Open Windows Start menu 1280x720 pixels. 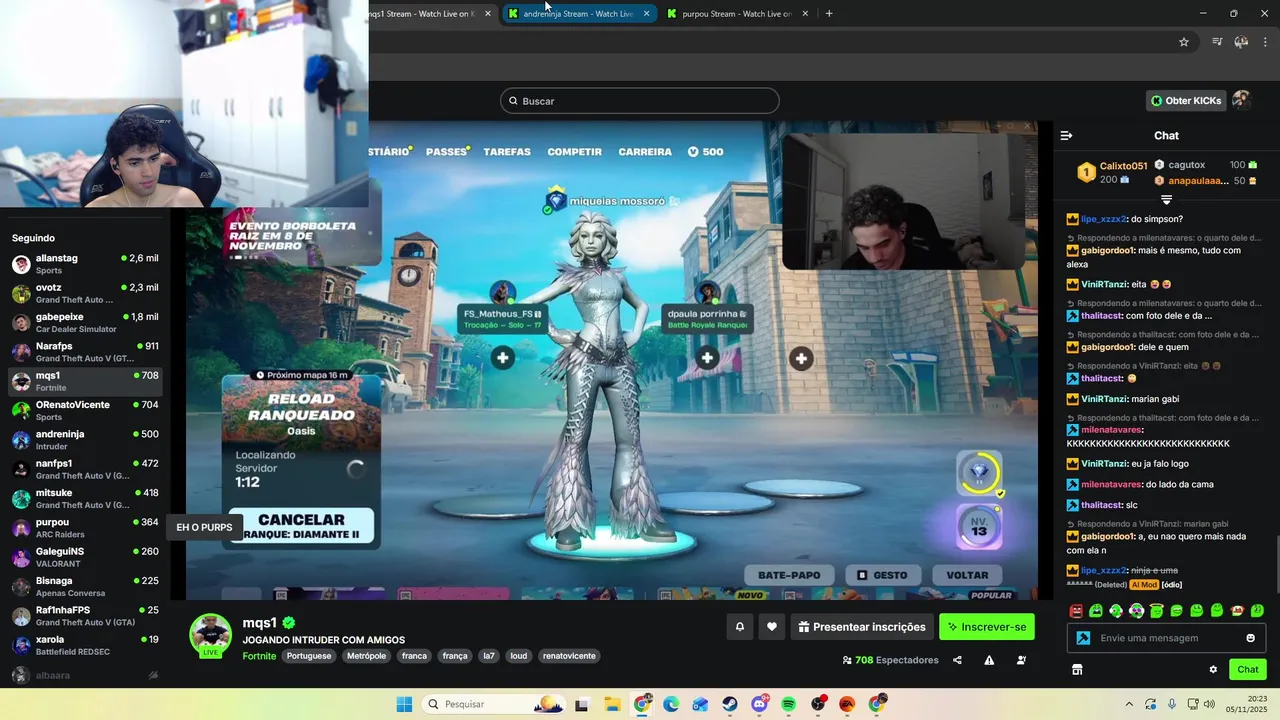404,704
